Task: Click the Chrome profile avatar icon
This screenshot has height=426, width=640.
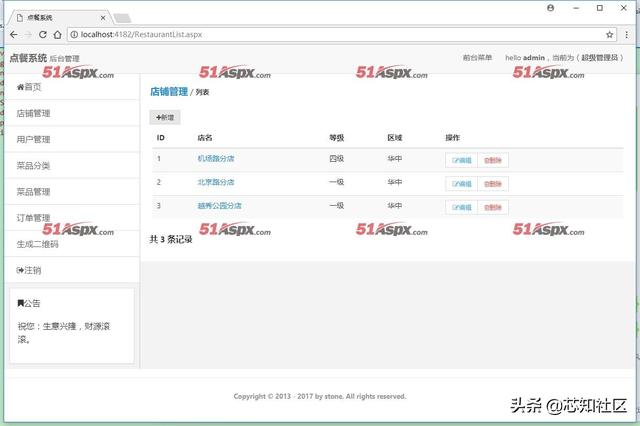Action: tap(551, 8)
